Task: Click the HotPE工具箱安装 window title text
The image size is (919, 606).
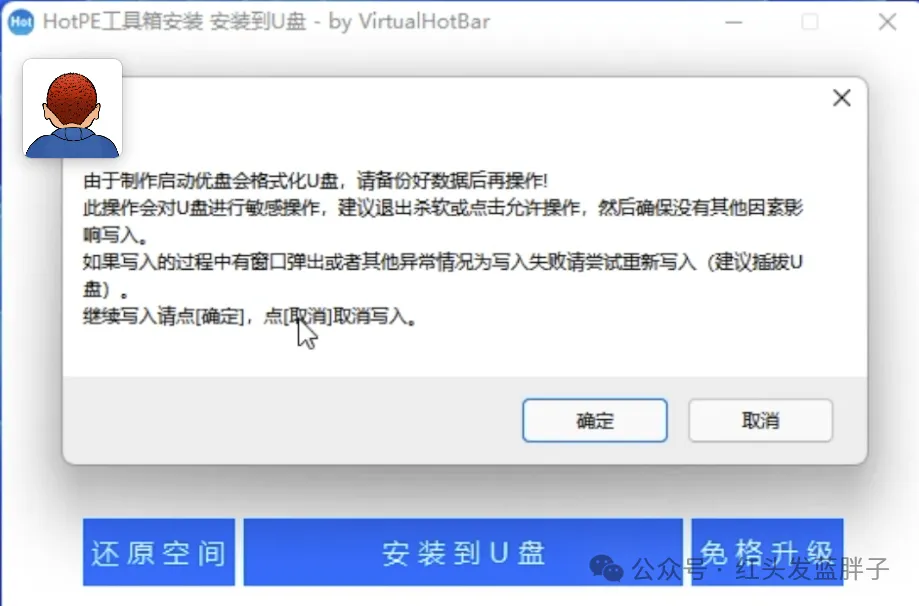Action: click(x=123, y=22)
